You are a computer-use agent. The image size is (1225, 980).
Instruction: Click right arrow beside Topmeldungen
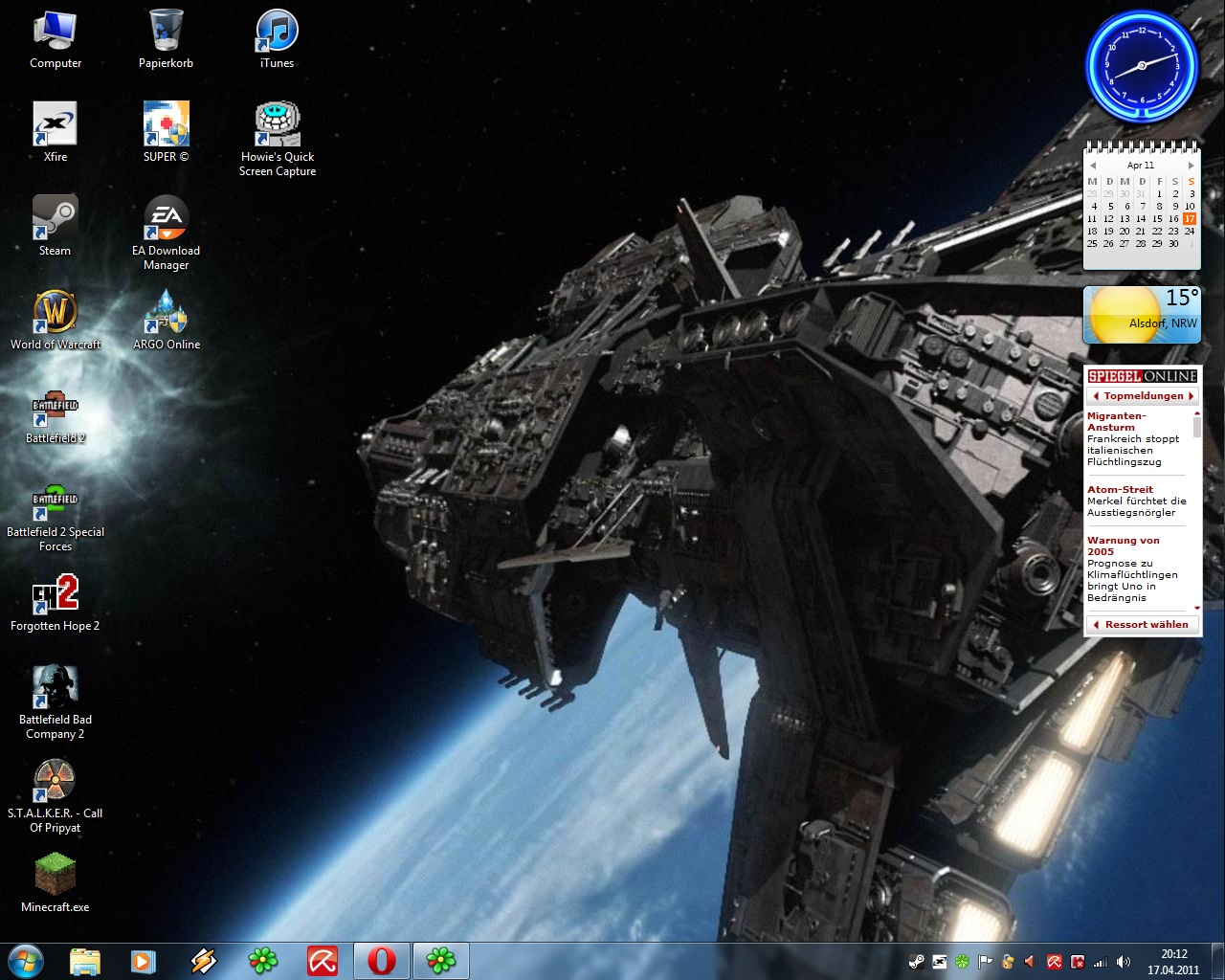[1191, 396]
